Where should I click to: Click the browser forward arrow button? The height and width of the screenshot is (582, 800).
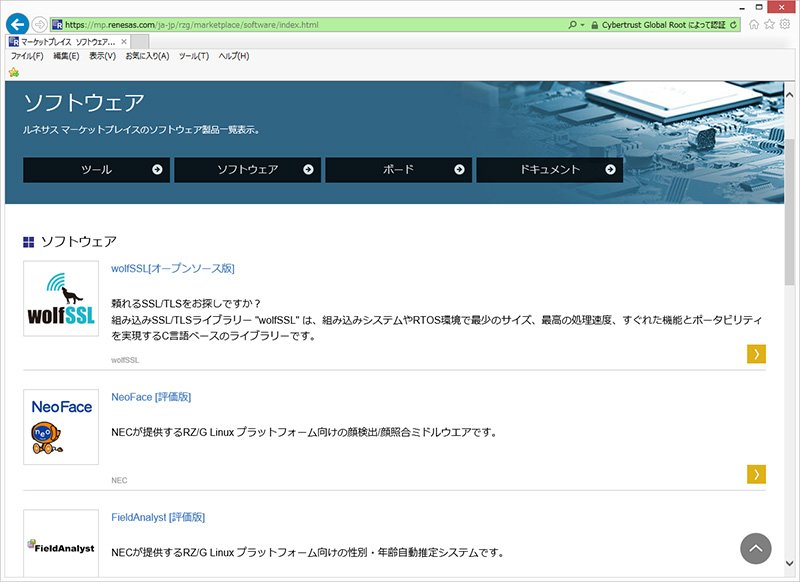click(39, 24)
